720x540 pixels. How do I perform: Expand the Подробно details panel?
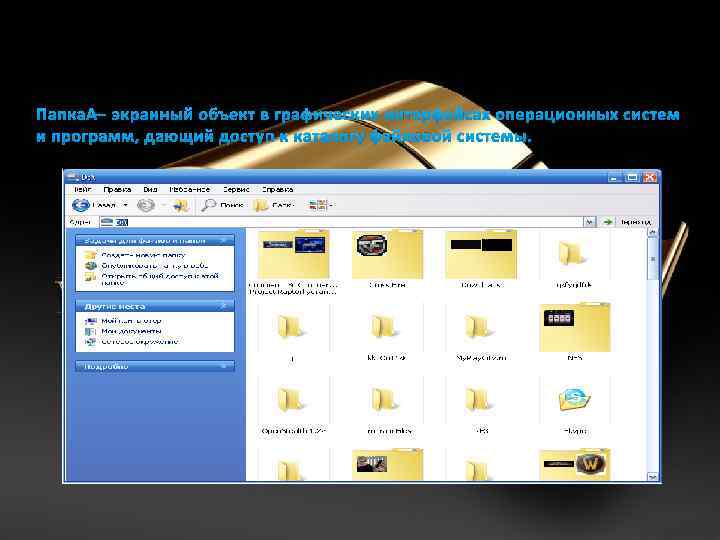224,366
